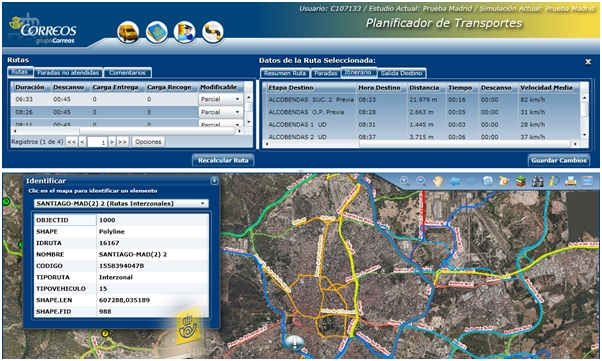Activate the pan hand tool
This screenshot has height=361, width=602.
coord(438,181)
